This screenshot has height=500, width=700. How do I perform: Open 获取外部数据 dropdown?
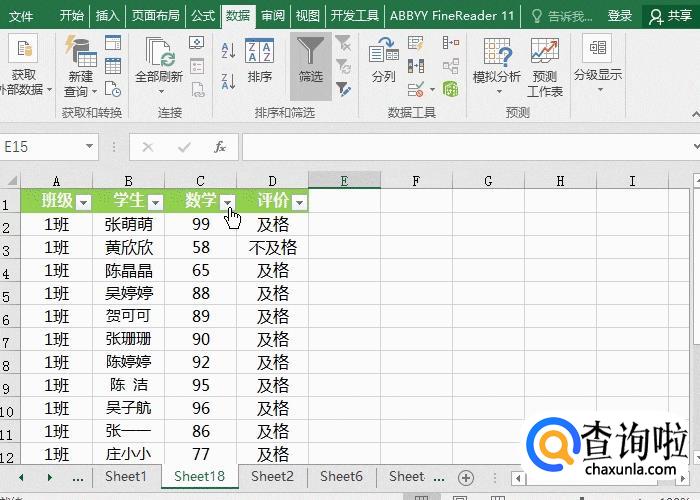(23, 65)
